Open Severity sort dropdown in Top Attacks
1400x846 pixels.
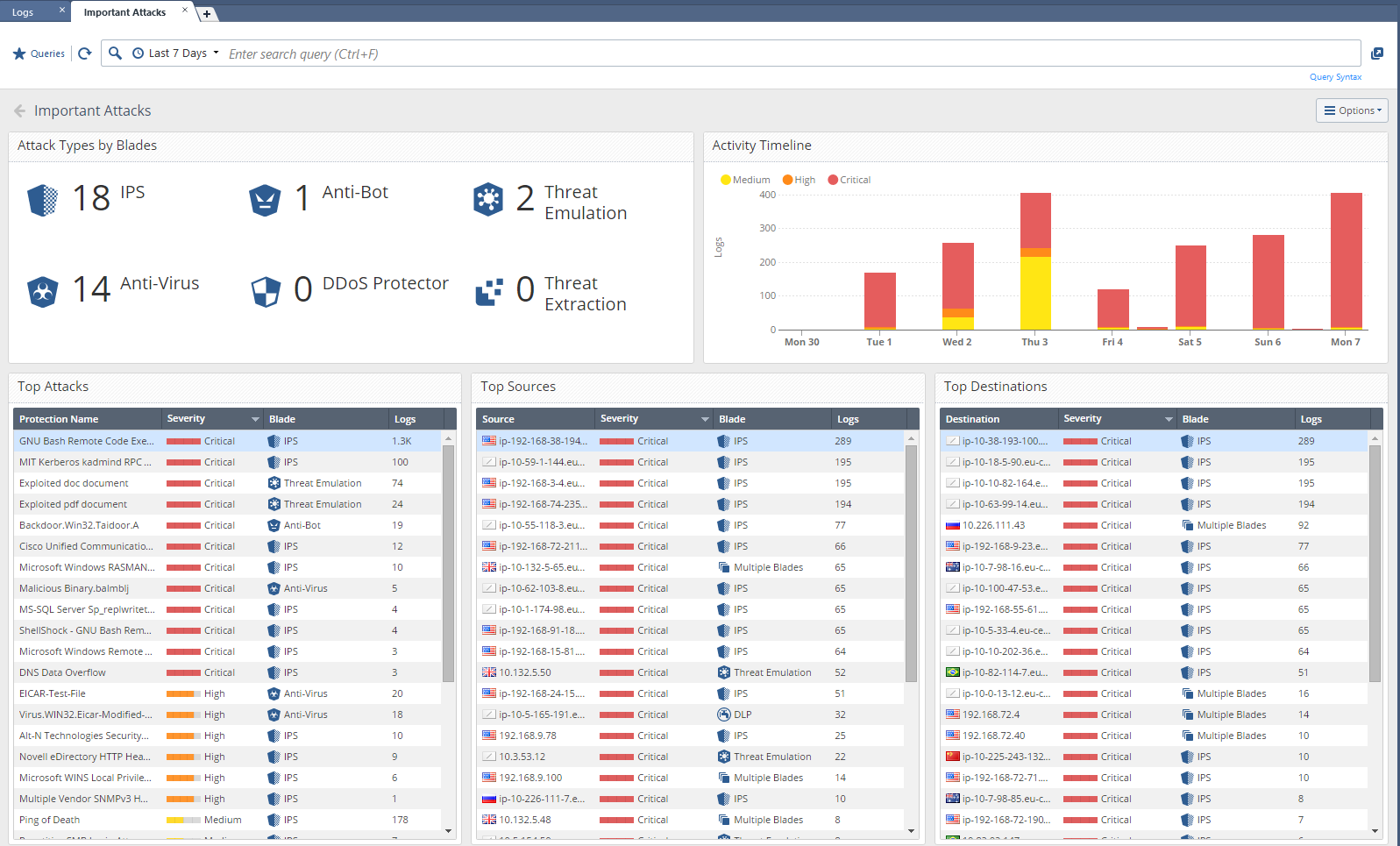[x=256, y=419]
